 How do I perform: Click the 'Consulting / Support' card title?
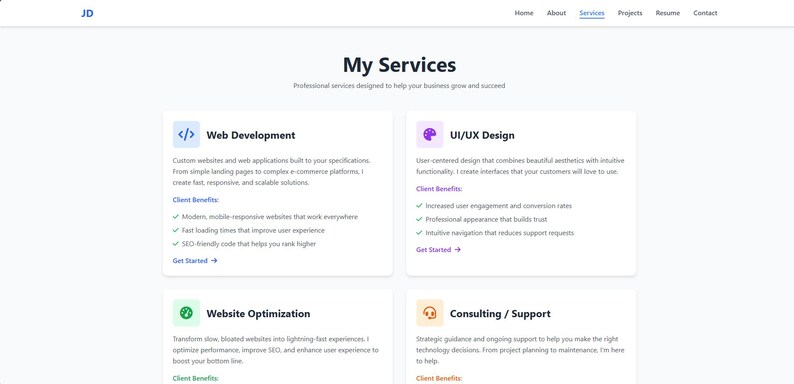(500, 314)
